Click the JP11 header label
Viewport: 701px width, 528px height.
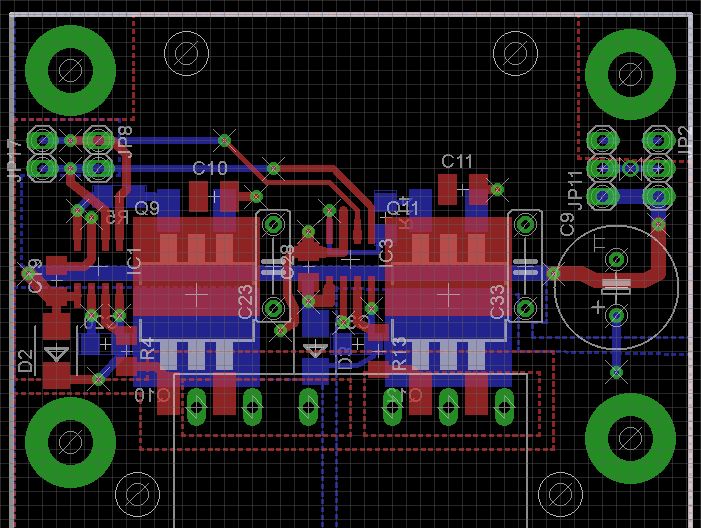pyautogui.click(x=575, y=190)
